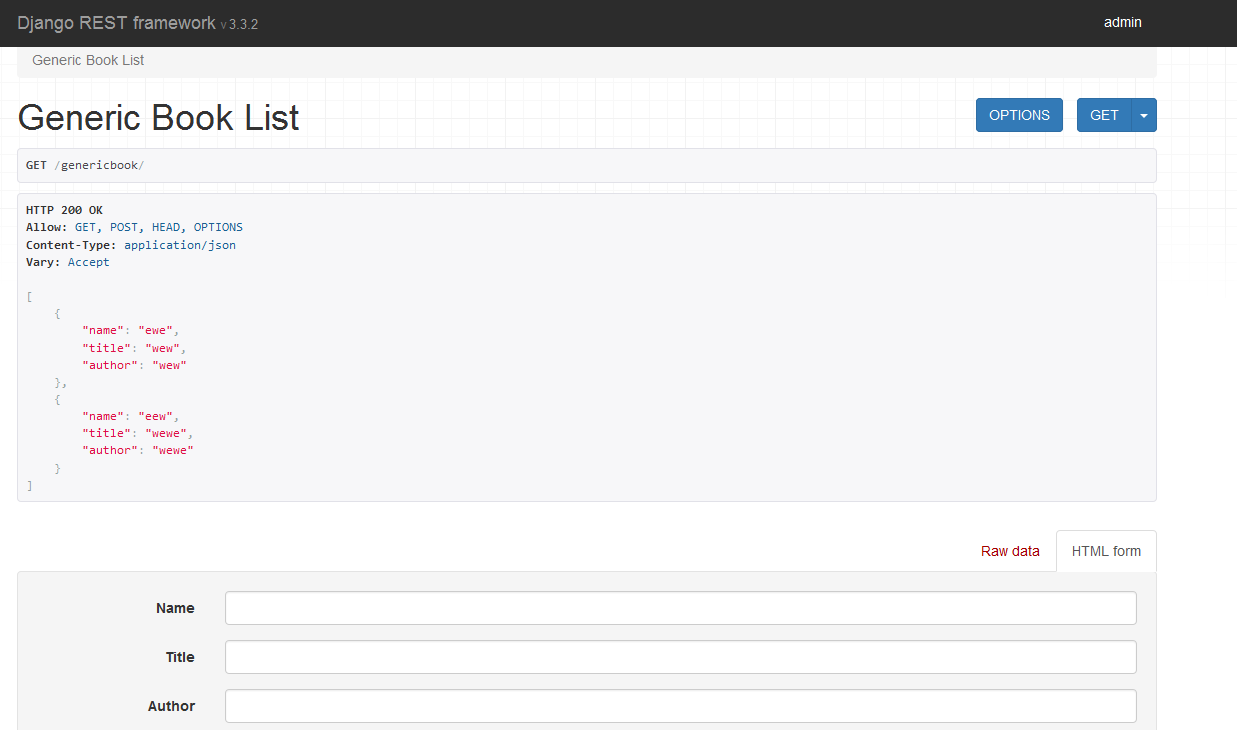Switch to the Raw data tab

click(x=1010, y=551)
